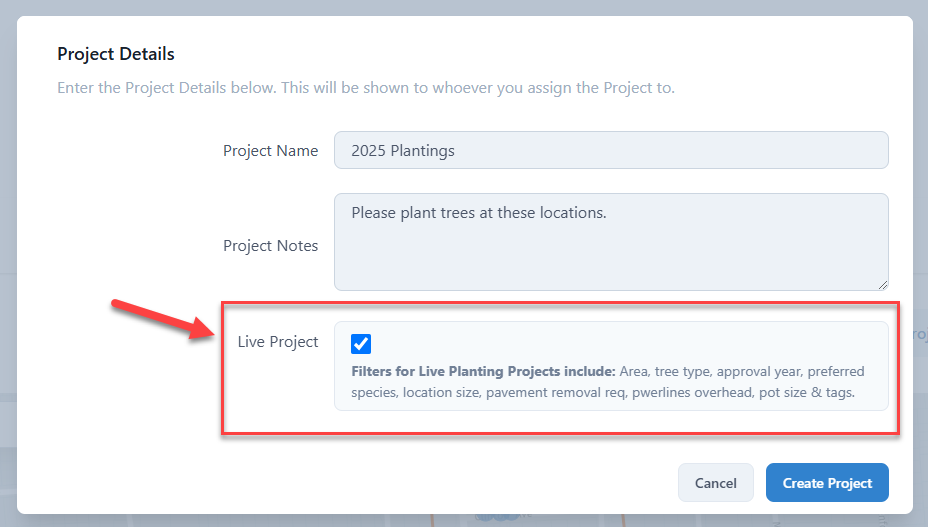This screenshot has height=527, width=928.
Task: Click the 'Please plant trees at these locations' text
Action: (479, 213)
